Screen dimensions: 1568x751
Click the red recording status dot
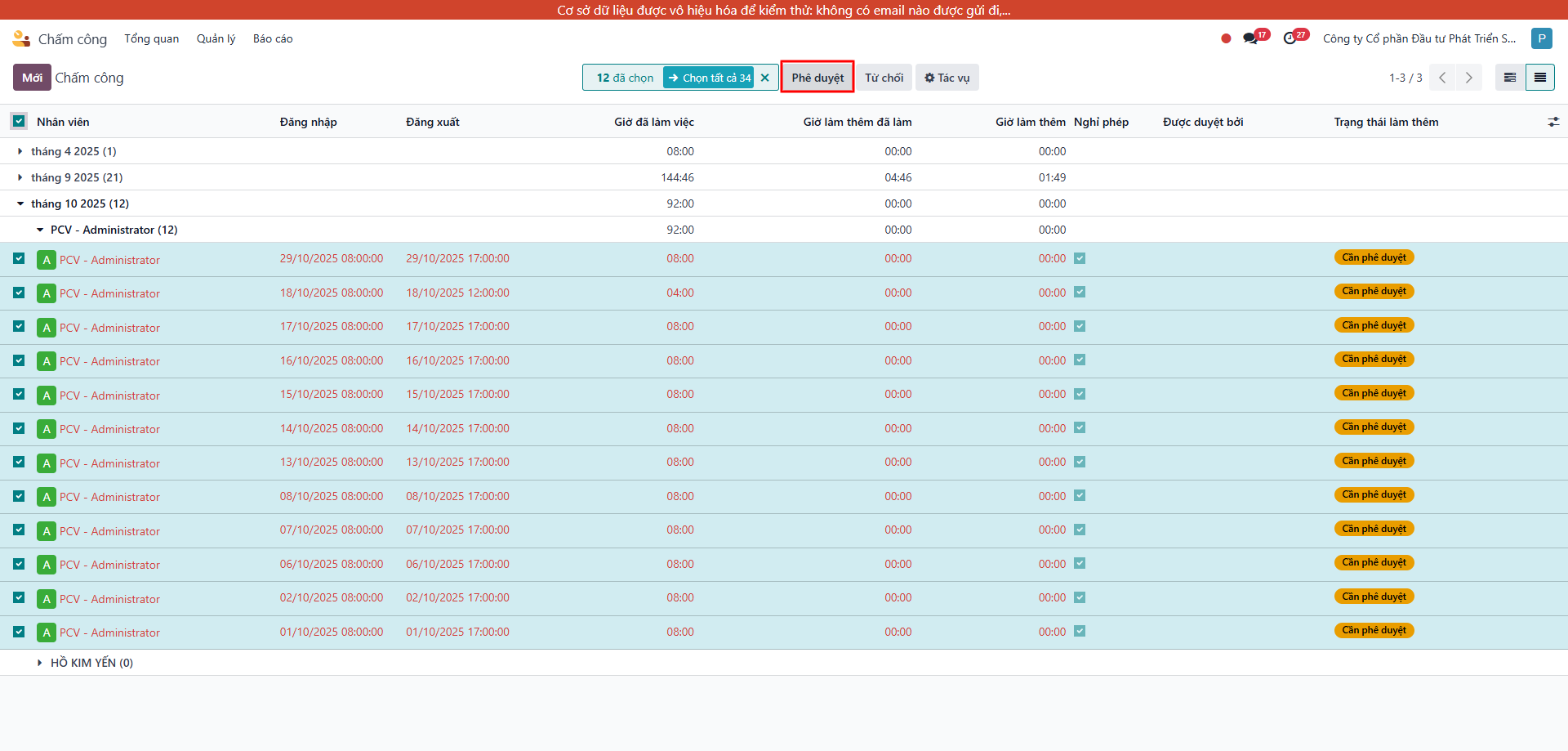[1226, 38]
